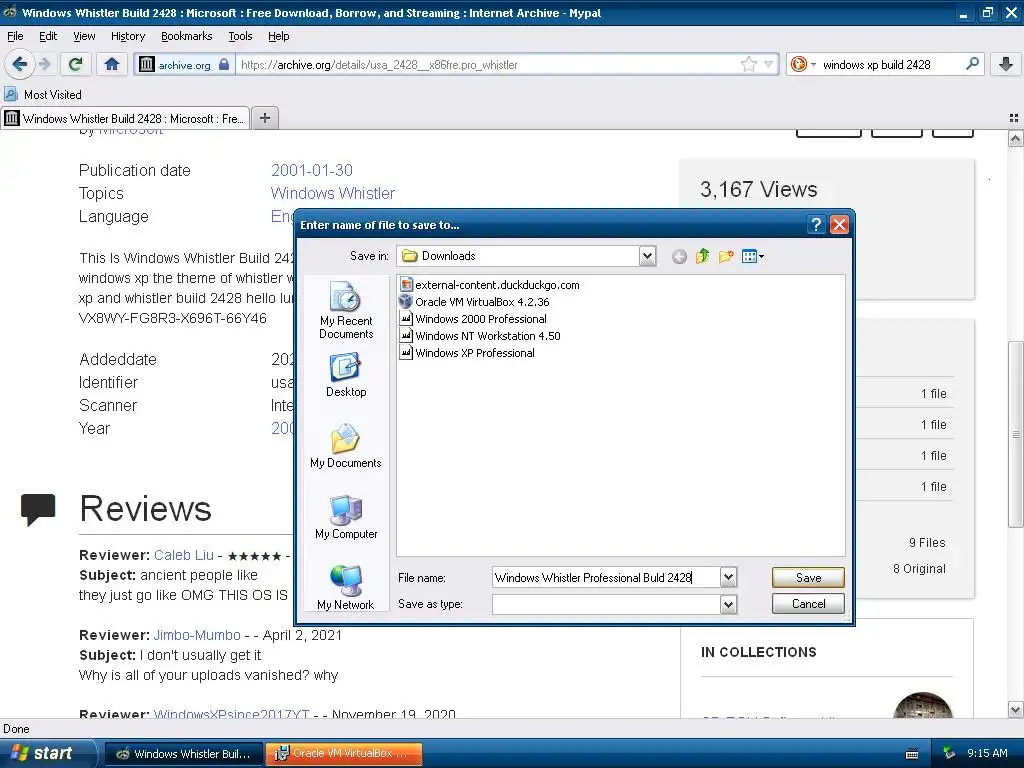The width and height of the screenshot is (1024, 768).
Task: Go back with the browser Back arrow
Action: 19,64
